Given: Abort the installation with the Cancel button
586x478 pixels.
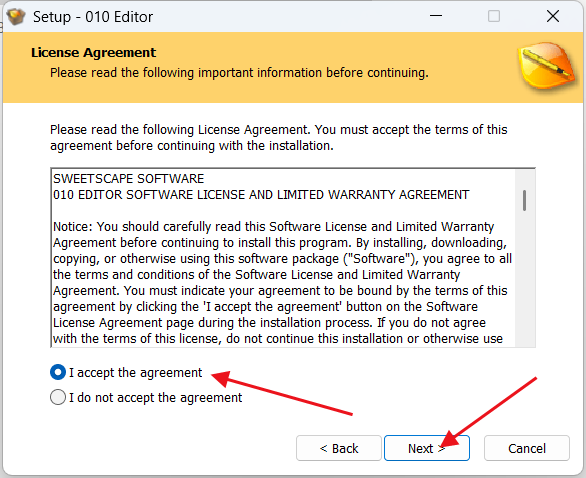Looking at the screenshot, I should click(x=527, y=448).
